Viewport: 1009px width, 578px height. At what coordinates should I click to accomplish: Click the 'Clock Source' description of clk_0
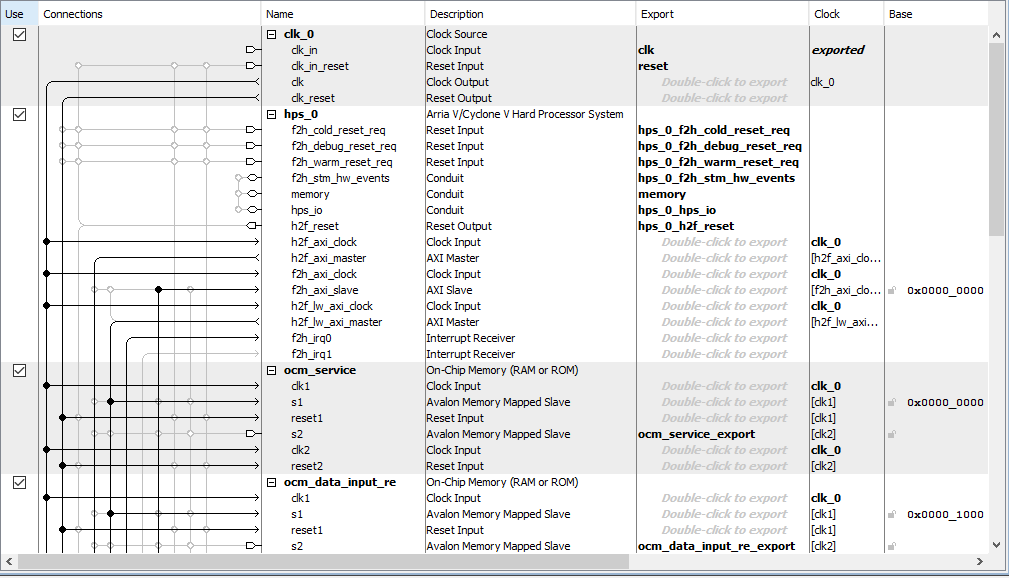pos(456,34)
